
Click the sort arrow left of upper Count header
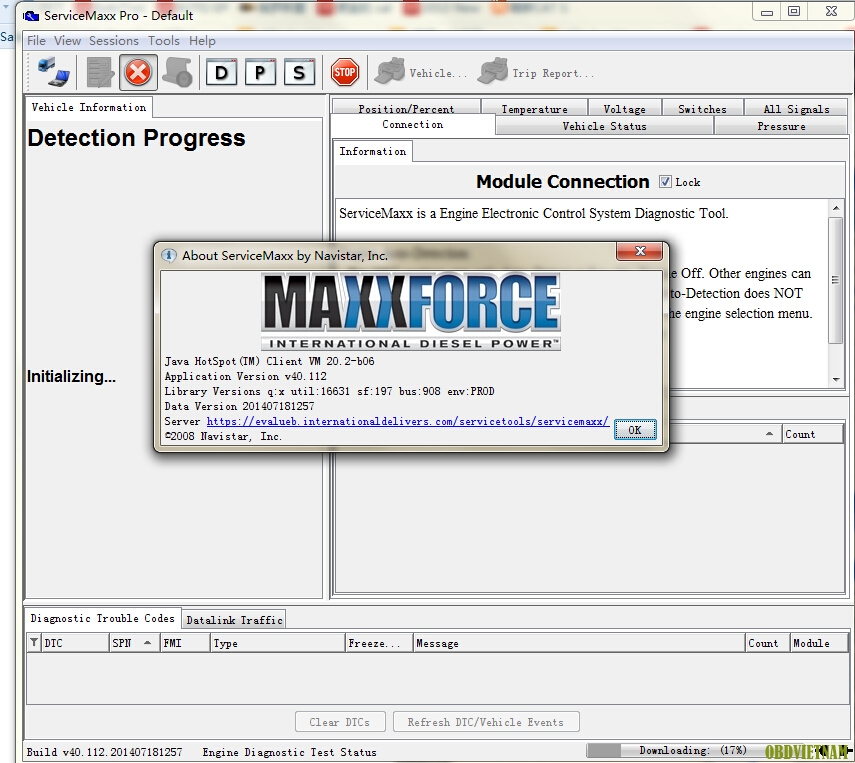[769, 434]
